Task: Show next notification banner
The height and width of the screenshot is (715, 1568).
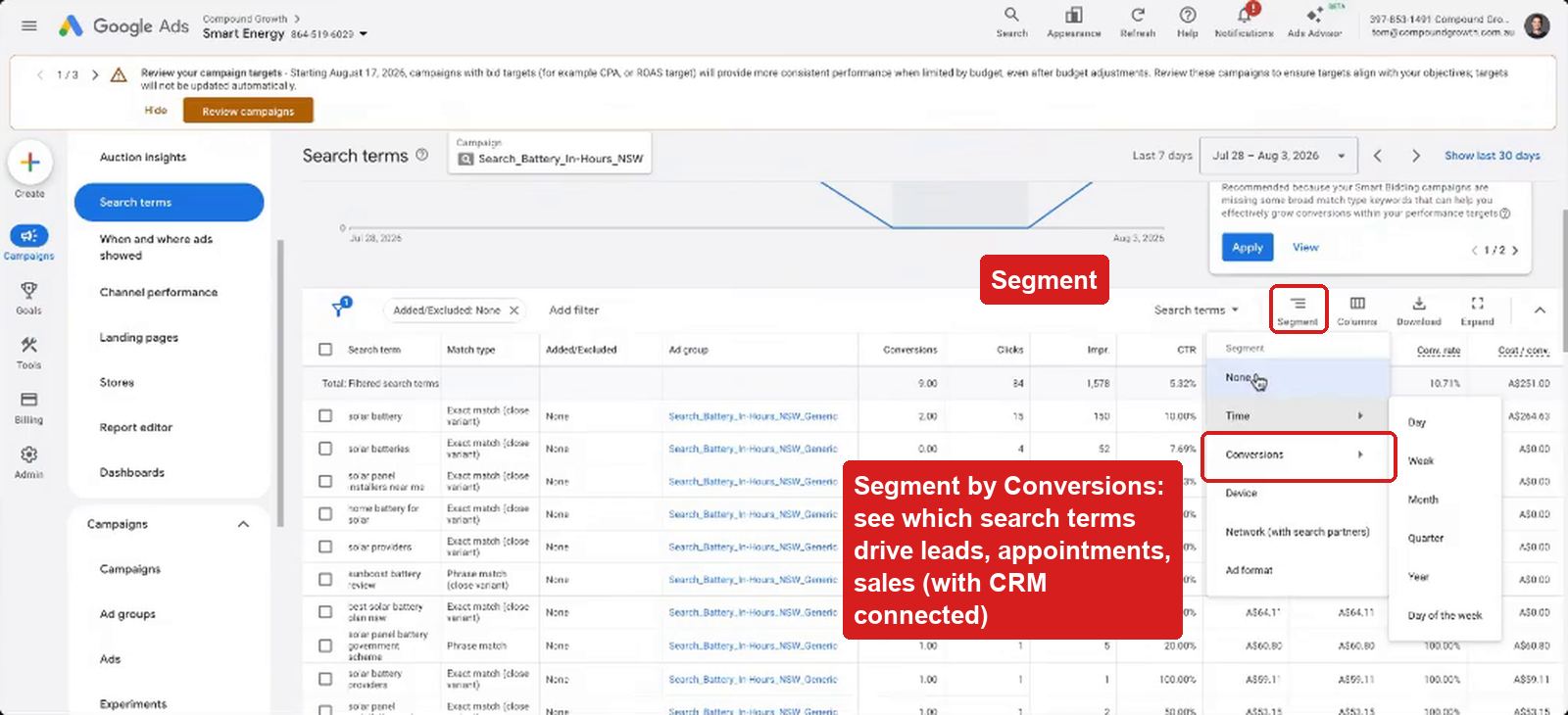Action: (95, 74)
